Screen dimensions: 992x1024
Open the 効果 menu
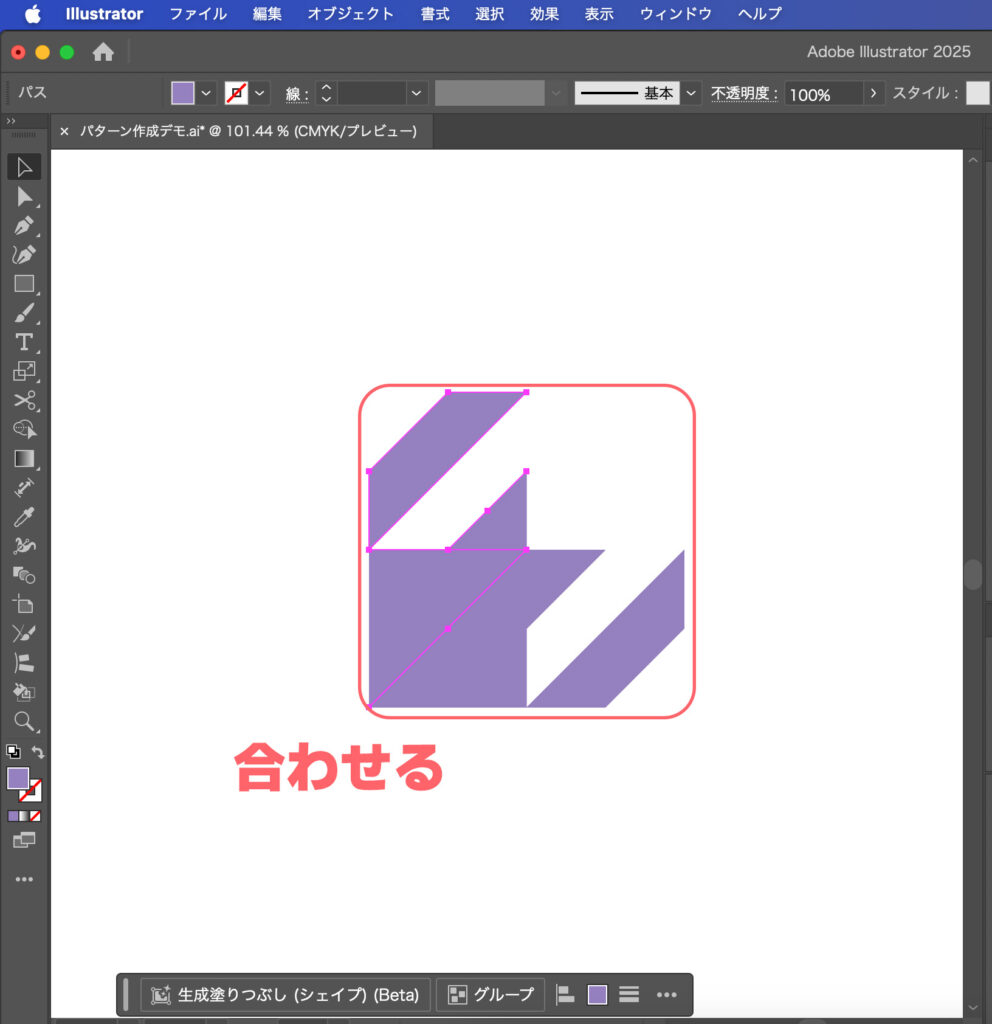click(x=544, y=14)
